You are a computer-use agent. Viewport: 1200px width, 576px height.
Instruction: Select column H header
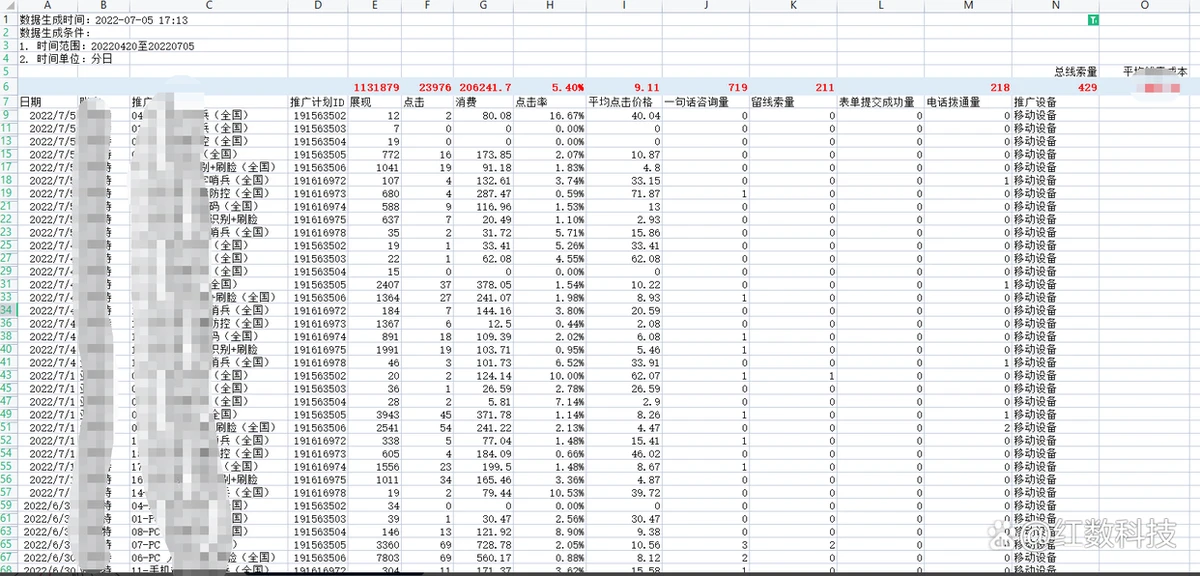tap(549, 6)
